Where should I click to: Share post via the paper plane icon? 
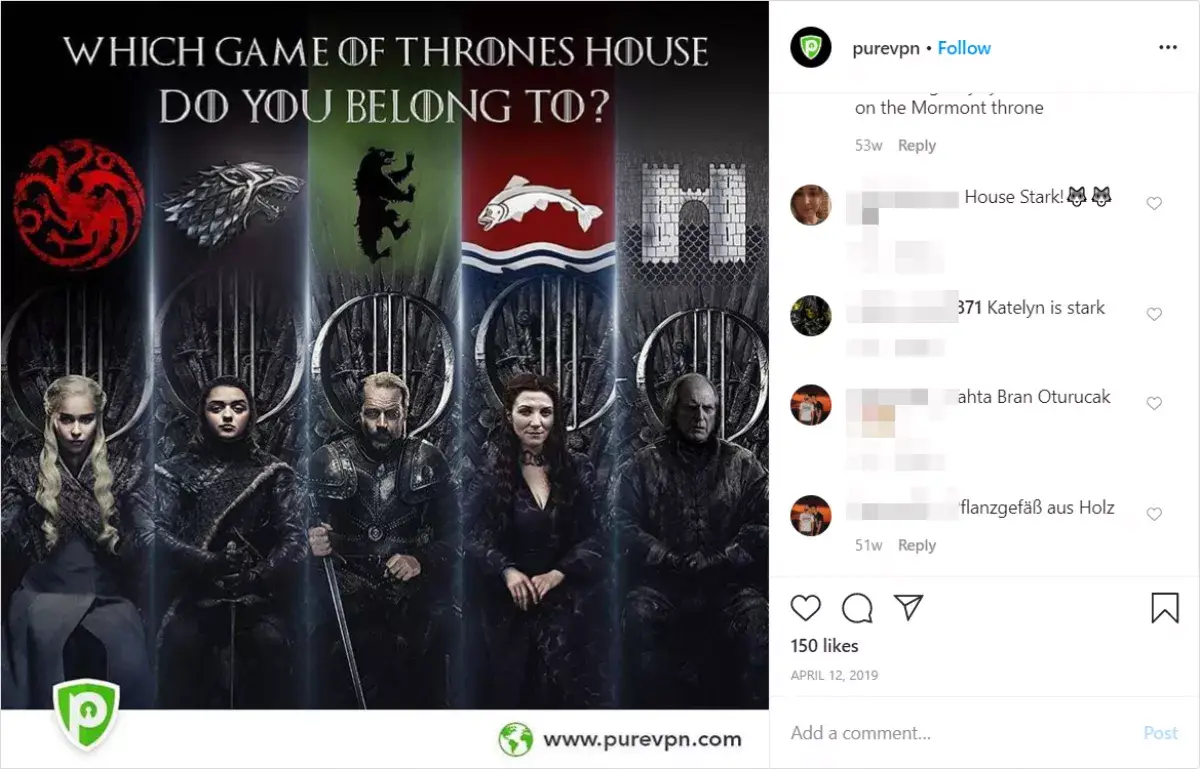coord(908,607)
